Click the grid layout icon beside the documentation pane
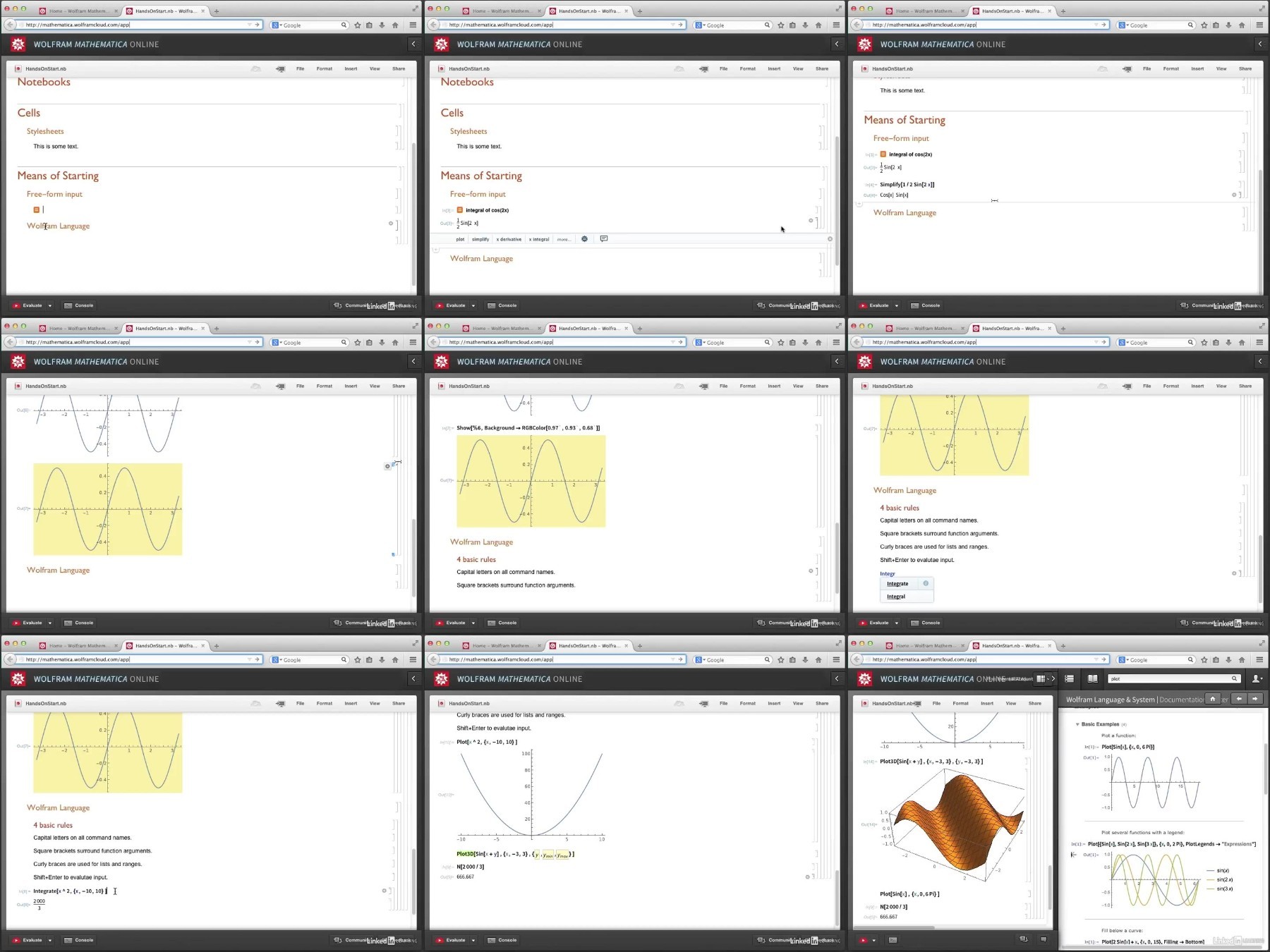The height and width of the screenshot is (952, 1270). [x=1041, y=679]
